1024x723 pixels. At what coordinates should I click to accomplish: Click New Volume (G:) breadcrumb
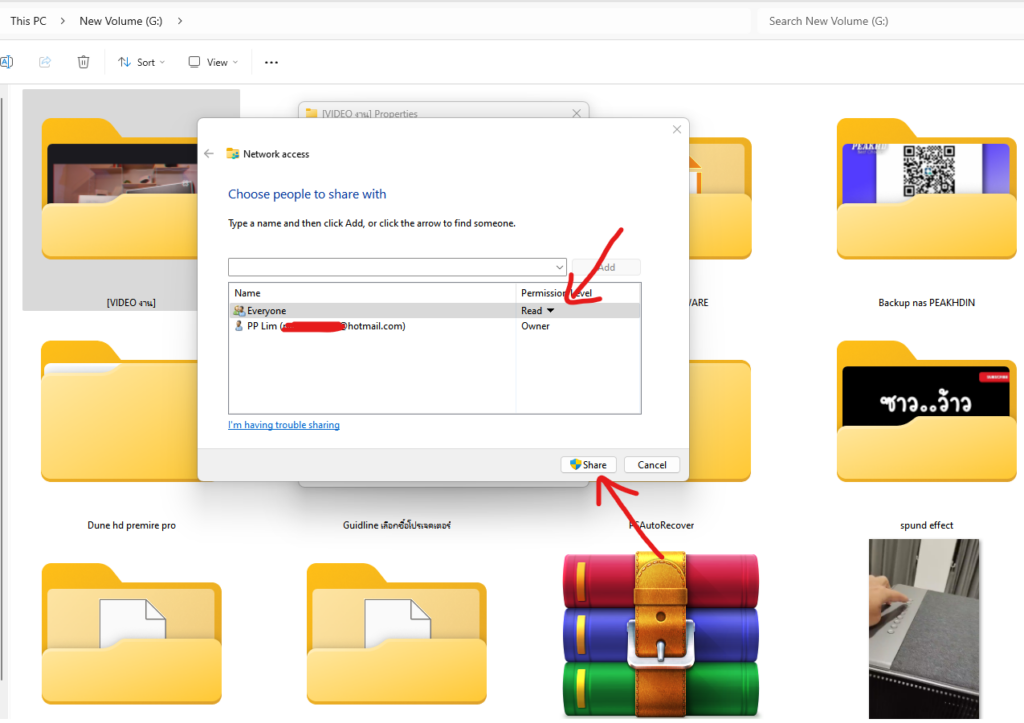pyautogui.click(x=121, y=21)
